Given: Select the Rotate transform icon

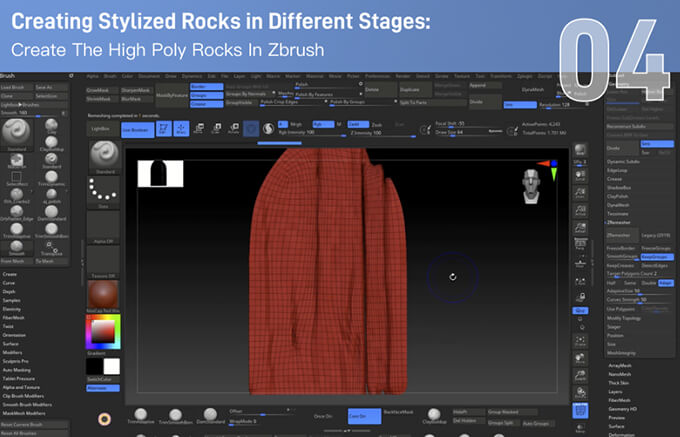Looking at the screenshot, I should (234, 129).
